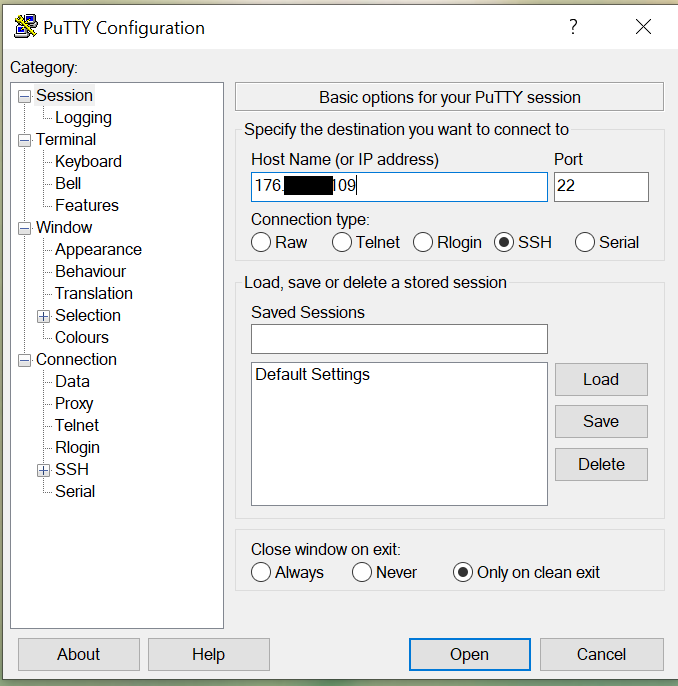Open the Bell settings category
Viewport: 678px width, 686px height.
click(68, 183)
